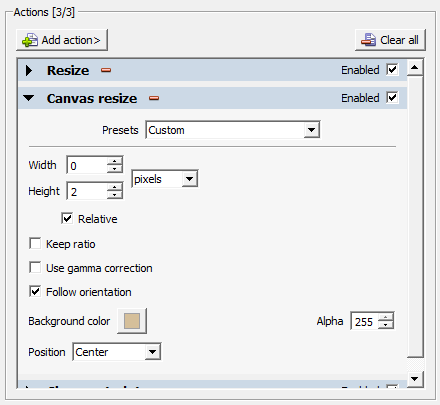Remove the Resize action via red minus icon
Screen dimensions: 440x405
point(106,70)
